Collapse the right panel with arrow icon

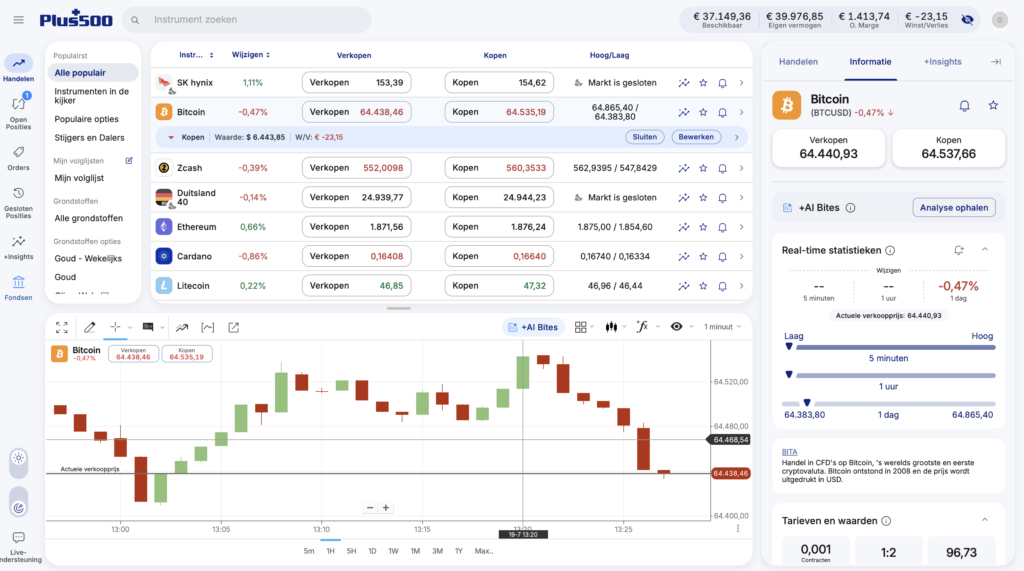coord(996,61)
